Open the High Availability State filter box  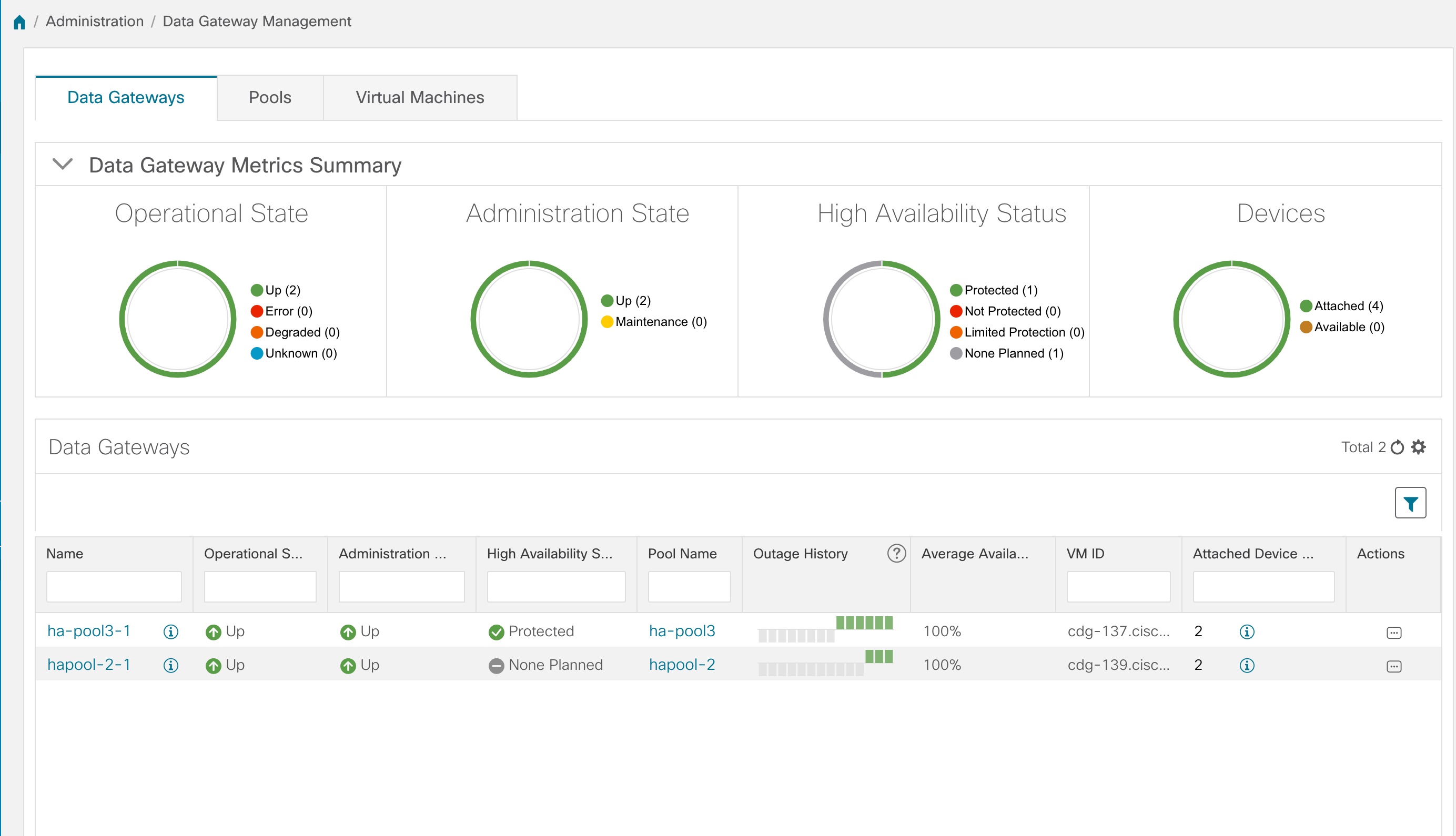(x=555, y=586)
